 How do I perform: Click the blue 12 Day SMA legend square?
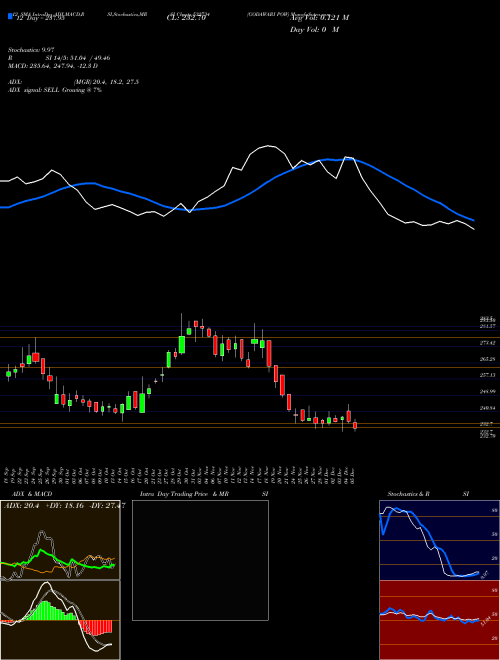pyautogui.click(x=10, y=16)
